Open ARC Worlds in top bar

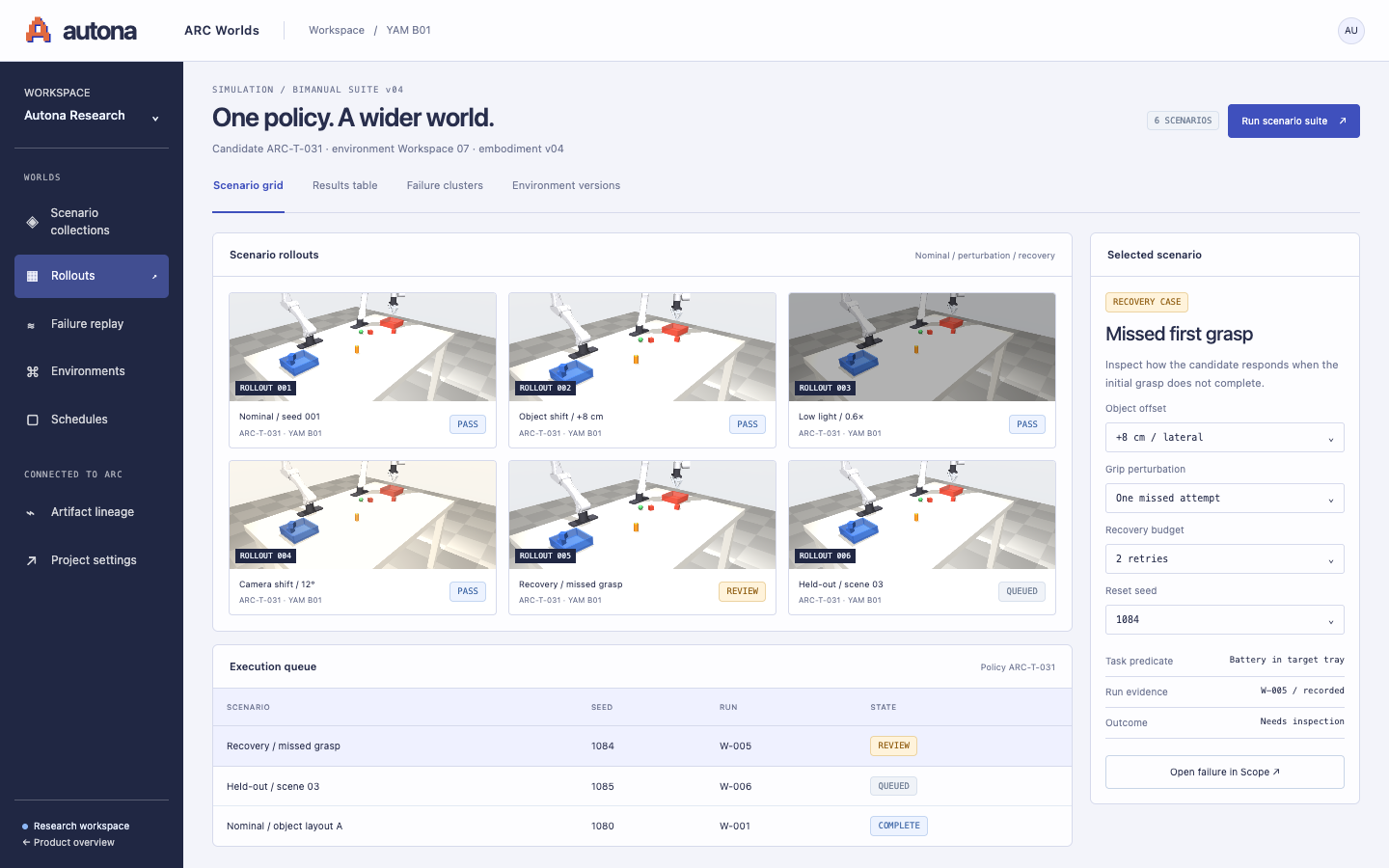(222, 30)
